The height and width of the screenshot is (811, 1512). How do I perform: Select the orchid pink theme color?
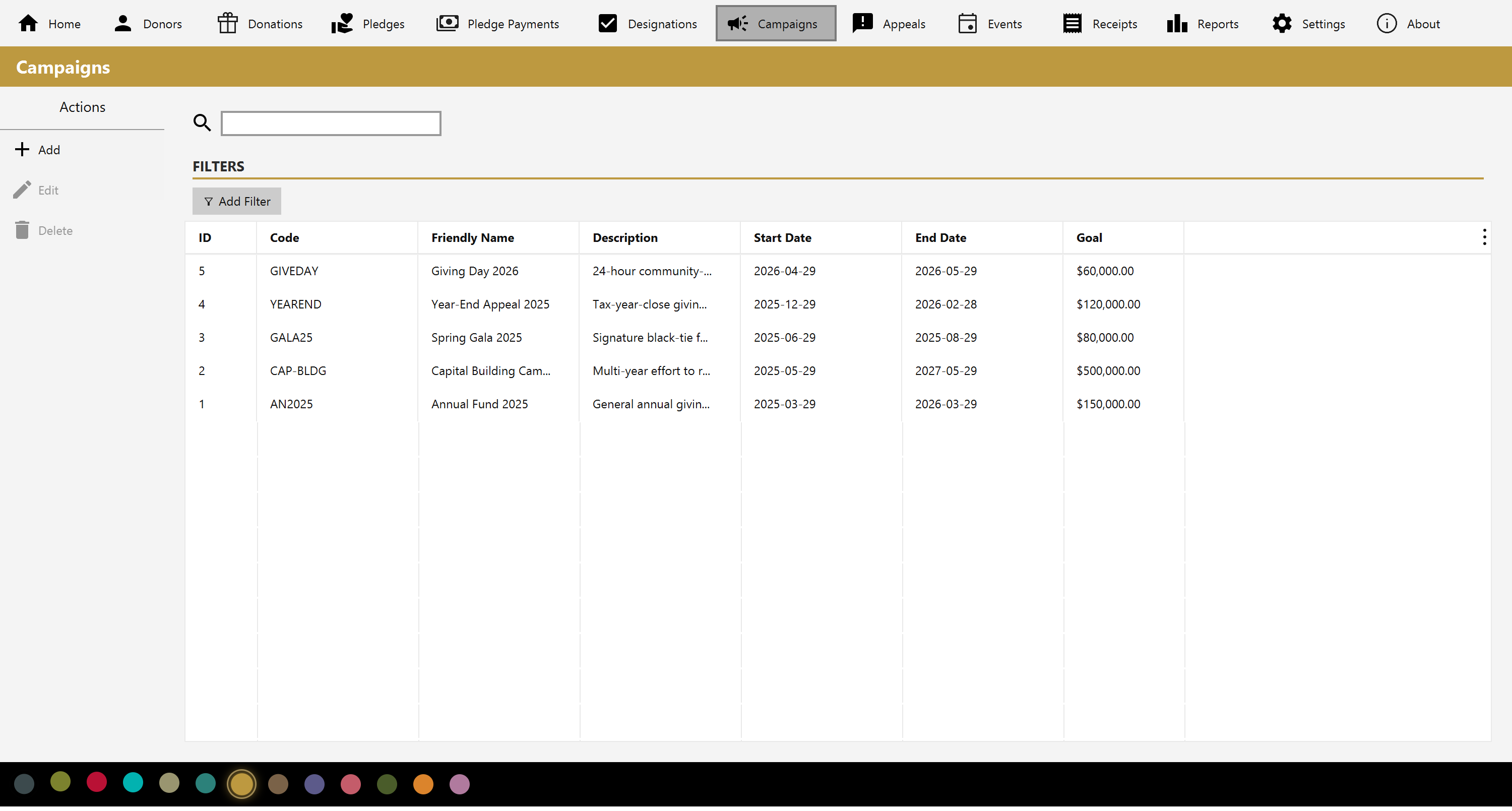(x=459, y=784)
